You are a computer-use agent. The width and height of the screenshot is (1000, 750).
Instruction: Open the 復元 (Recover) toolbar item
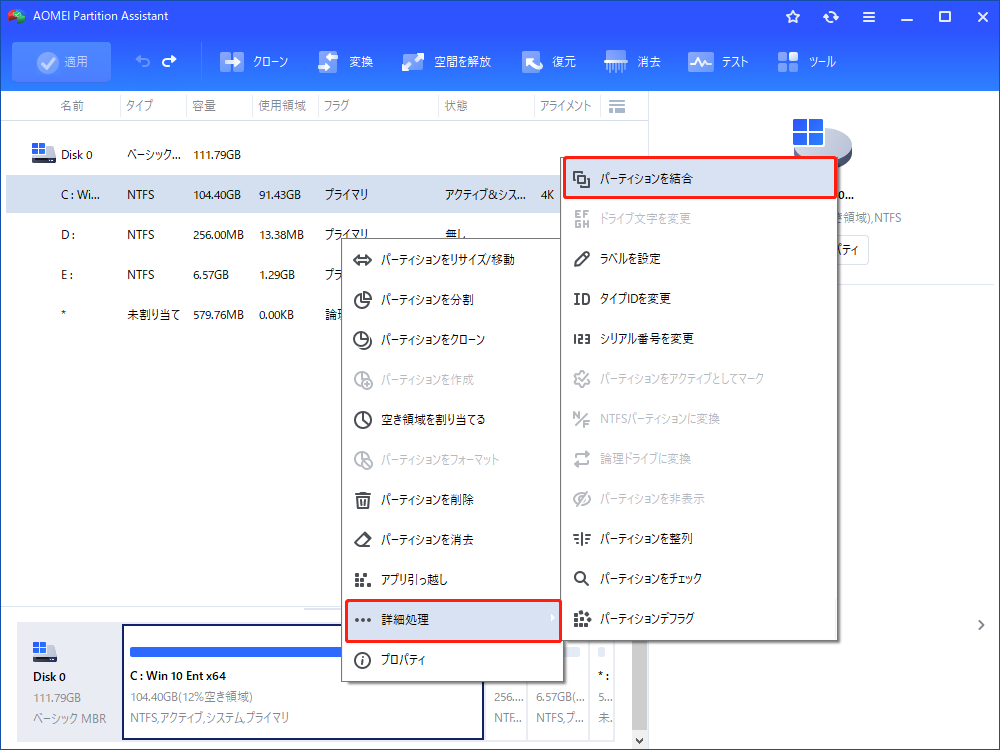548,62
